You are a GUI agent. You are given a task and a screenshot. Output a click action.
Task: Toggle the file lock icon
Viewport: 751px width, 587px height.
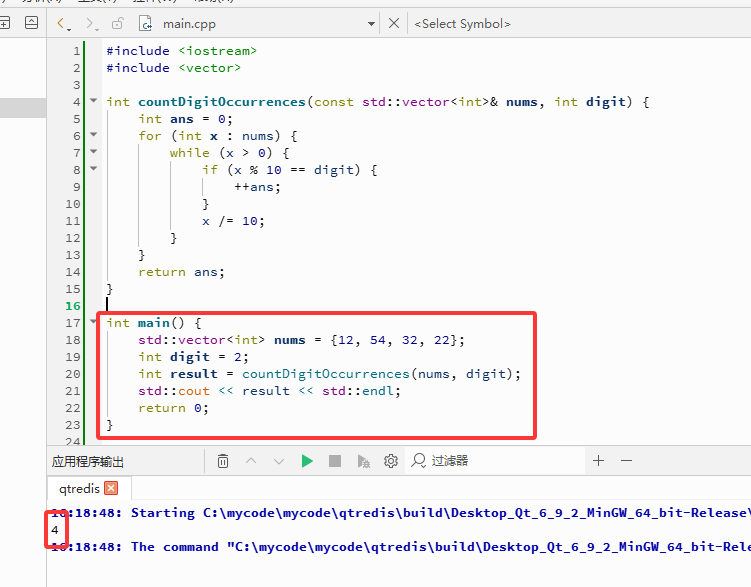click(117, 23)
